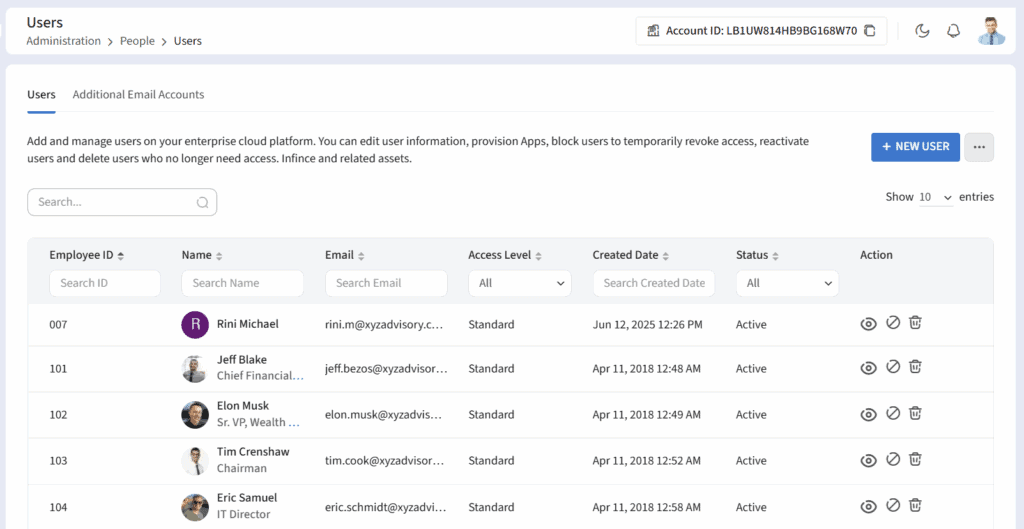Open the more options ellipsis button

[979, 147]
